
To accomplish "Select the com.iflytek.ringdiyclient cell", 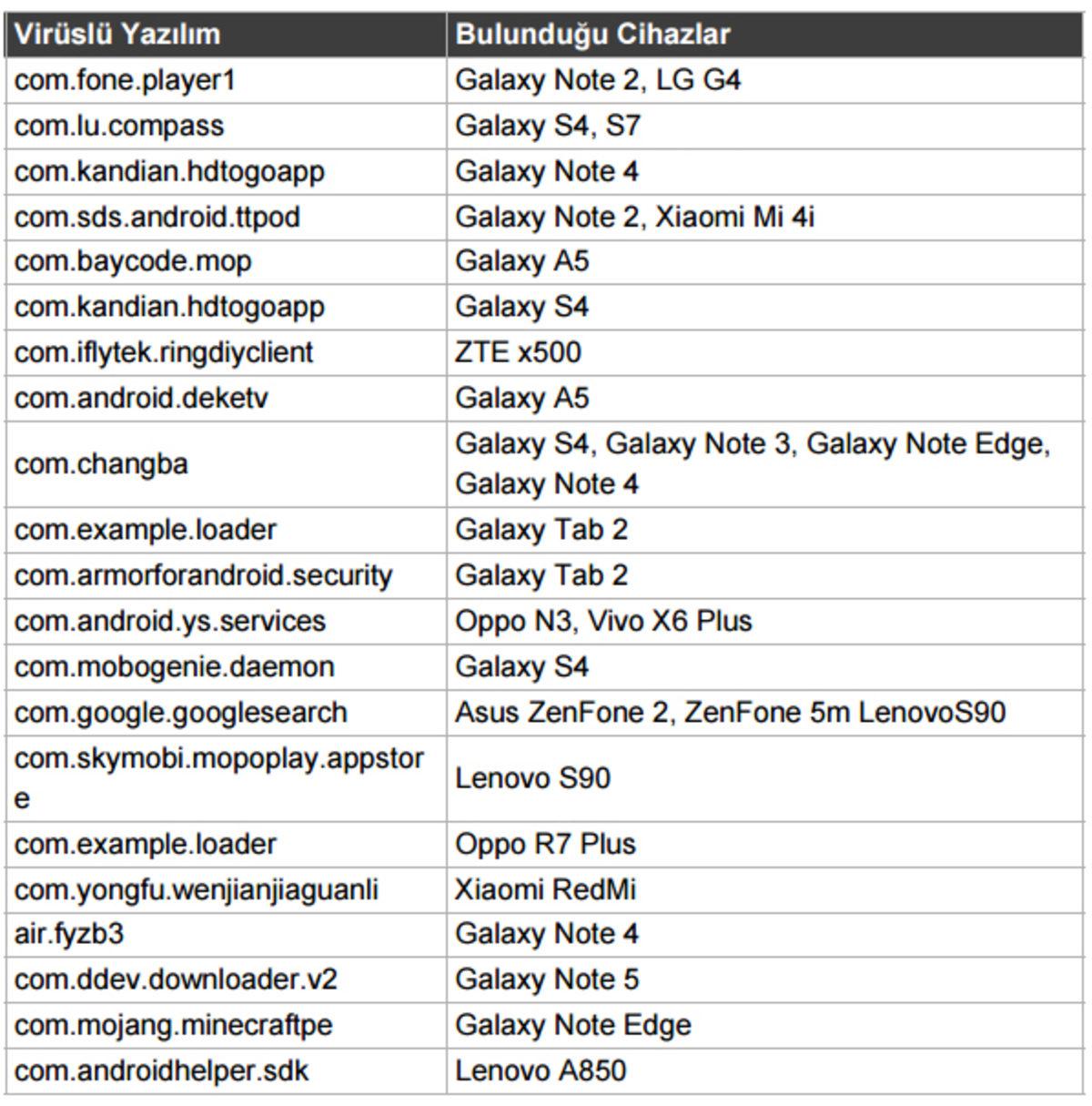I will tap(164, 352).
